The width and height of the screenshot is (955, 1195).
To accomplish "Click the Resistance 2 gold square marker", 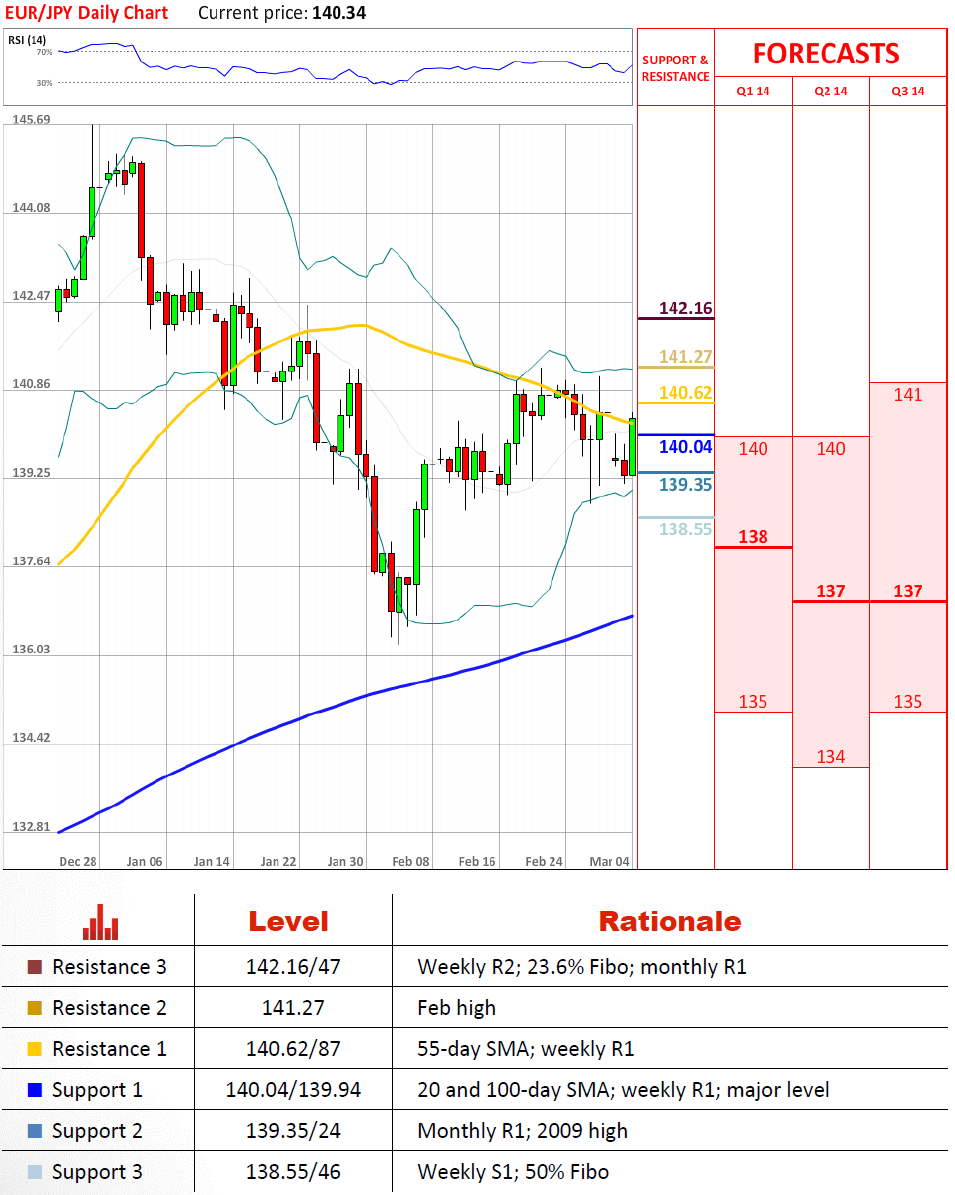I will 35,1008.
